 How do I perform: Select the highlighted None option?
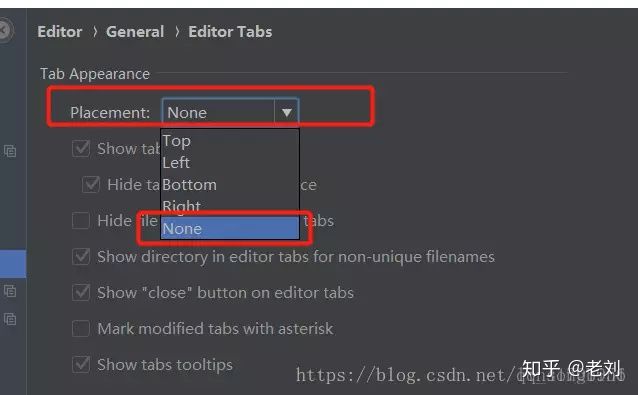pyautogui.click(x=230, y=228)
